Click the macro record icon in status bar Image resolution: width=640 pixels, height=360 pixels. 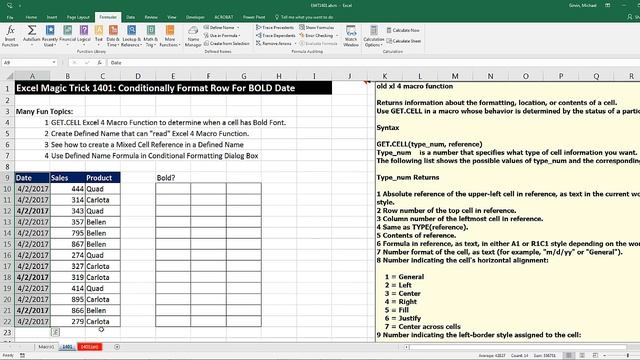pos(22,356)
